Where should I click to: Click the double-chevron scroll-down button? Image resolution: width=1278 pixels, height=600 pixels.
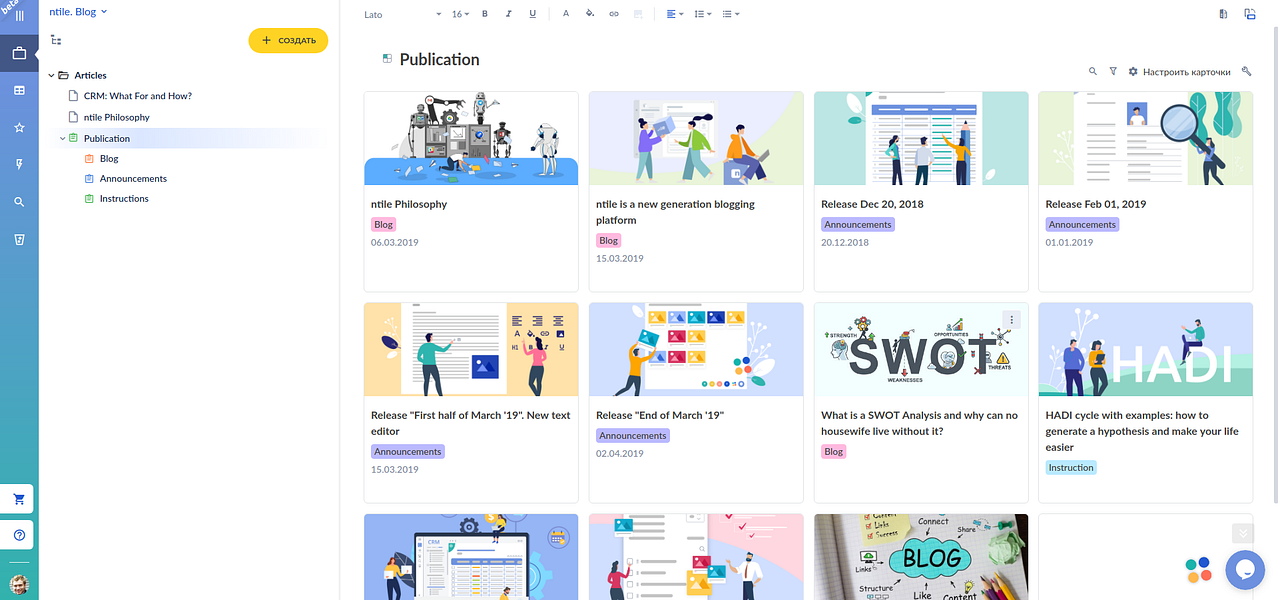(x=1242, y=533)
